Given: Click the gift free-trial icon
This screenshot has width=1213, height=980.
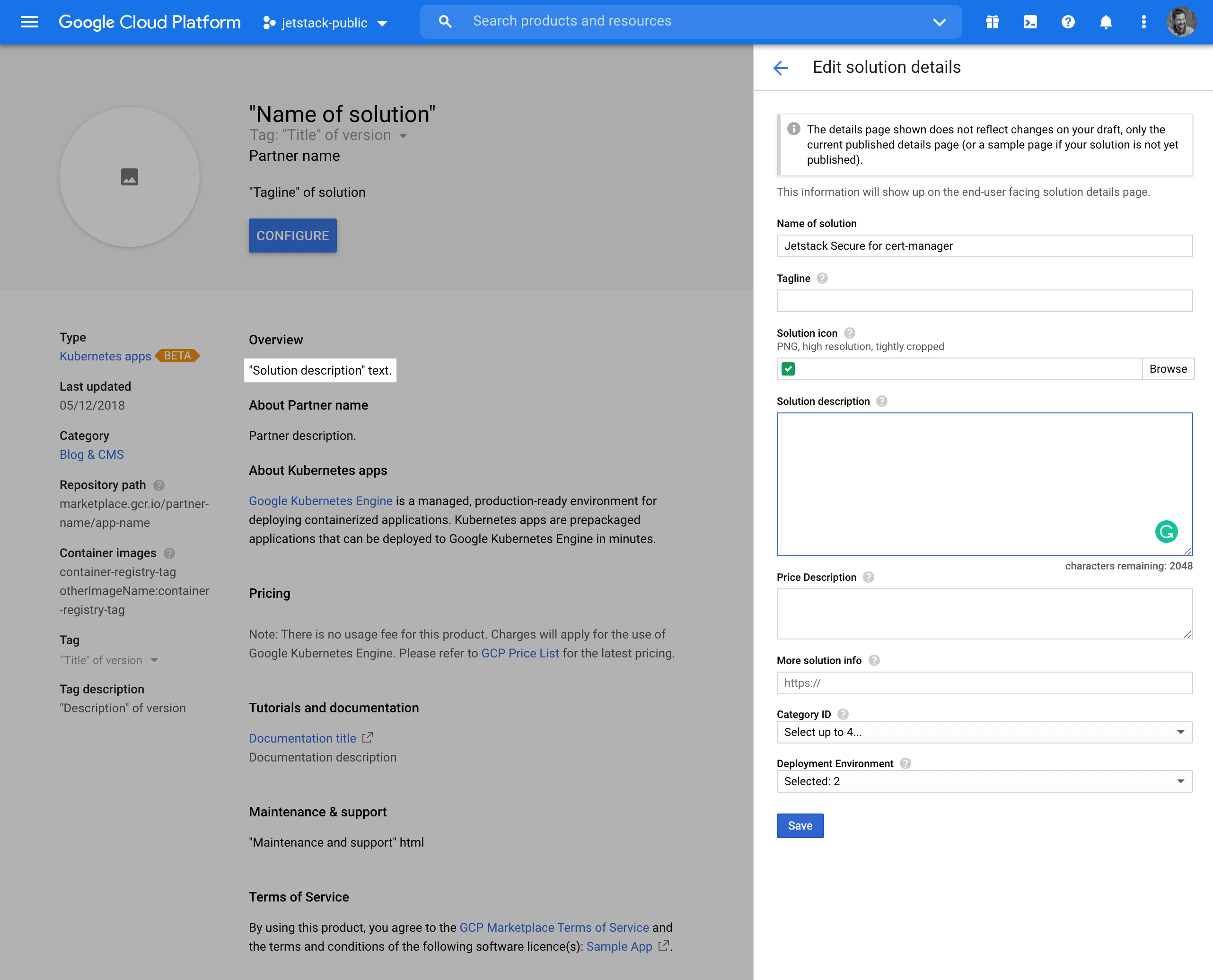Looking at the screenshot, I should click(992, 22).
